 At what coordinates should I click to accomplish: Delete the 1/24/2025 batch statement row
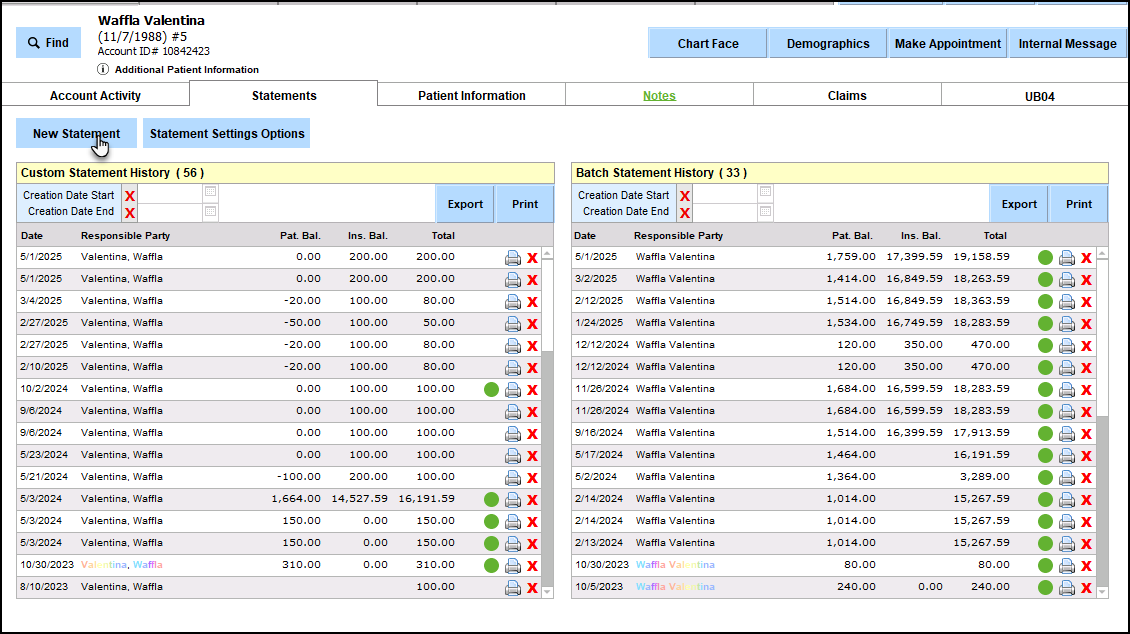[1086, 323]
